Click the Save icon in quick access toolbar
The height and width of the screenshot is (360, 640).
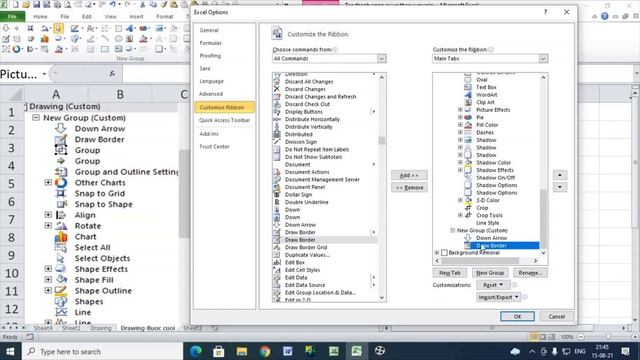36,4
